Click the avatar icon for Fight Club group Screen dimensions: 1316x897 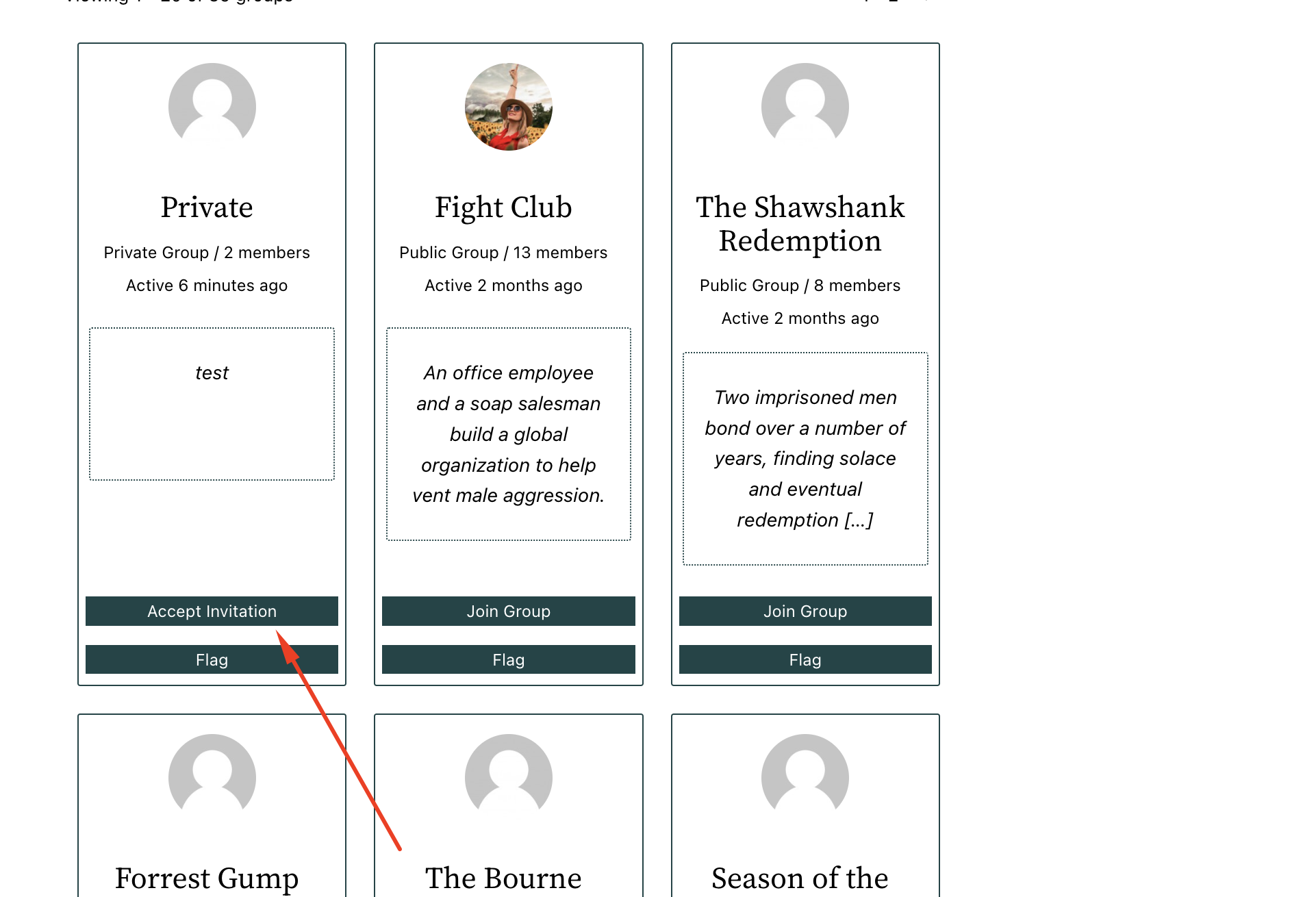pyautogui.click(x=509, y=107)
